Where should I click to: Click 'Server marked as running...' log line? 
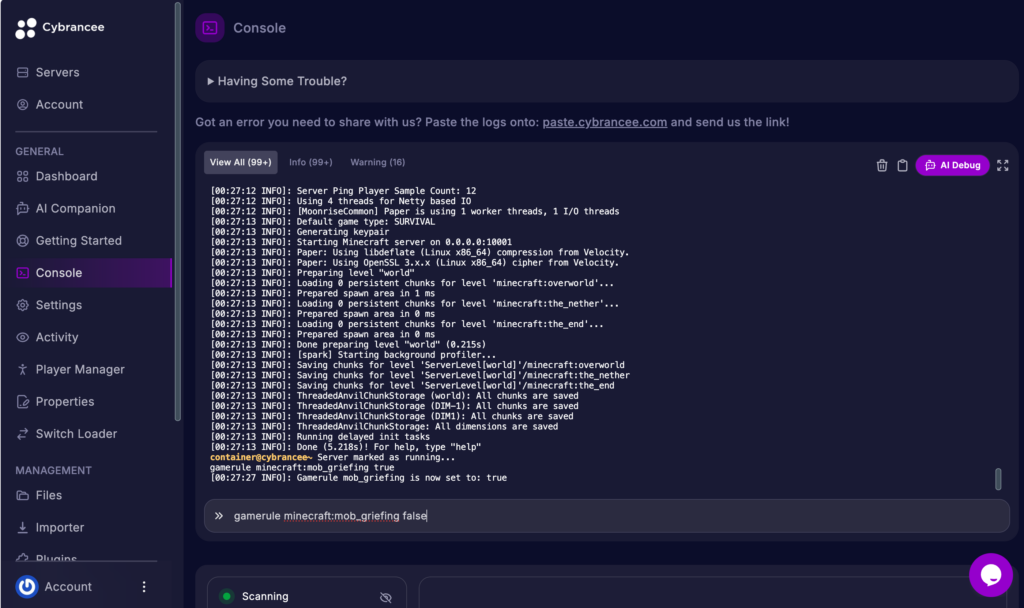pos(333,457)
